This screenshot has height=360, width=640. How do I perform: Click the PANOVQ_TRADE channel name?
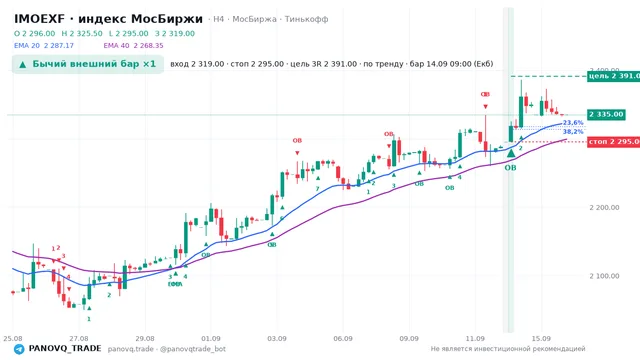64,349
